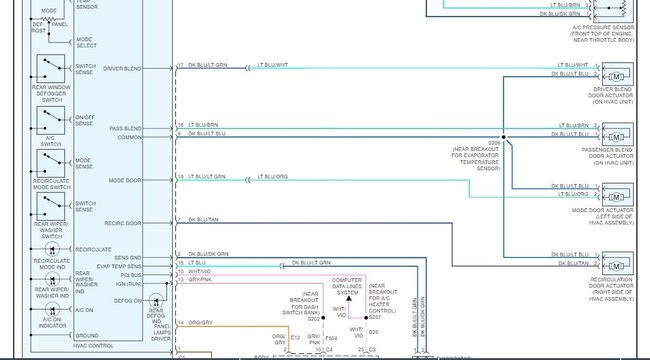The image size is (650, 360).
Task: Click the GROUND label in the HVAC control
Action: point(87,336)
